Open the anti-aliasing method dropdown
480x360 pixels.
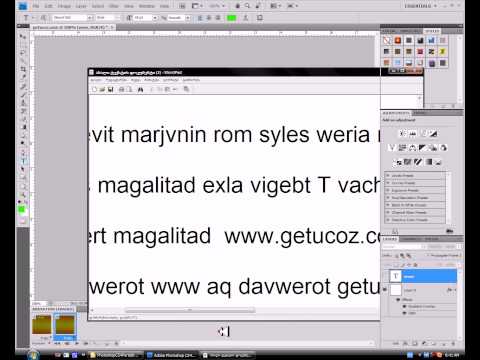(188, 18)
